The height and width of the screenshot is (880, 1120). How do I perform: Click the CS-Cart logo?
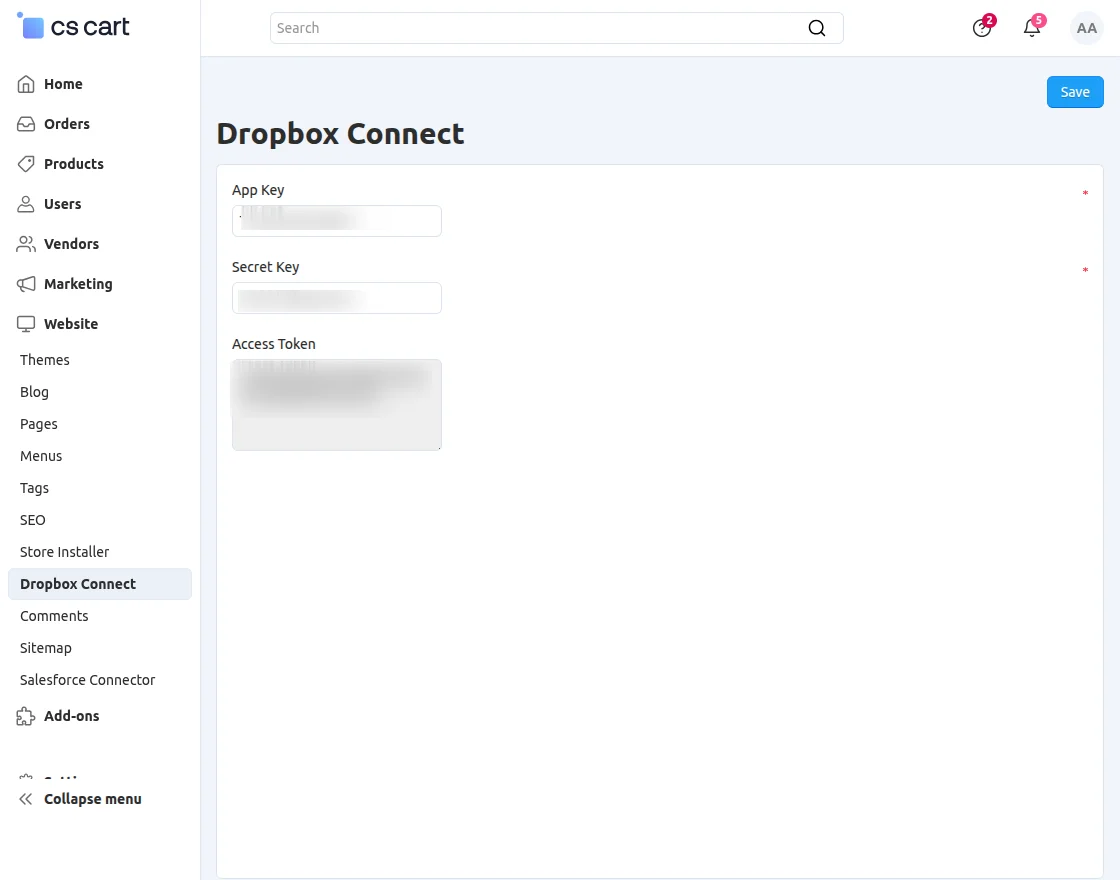73,26
